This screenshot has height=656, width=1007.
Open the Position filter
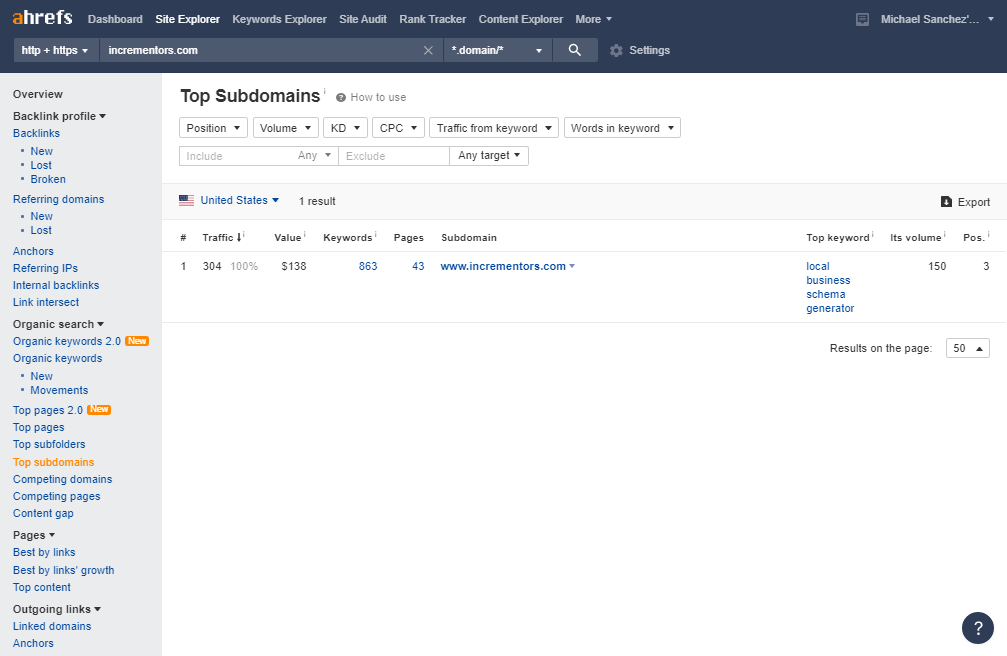coord(213,128)
